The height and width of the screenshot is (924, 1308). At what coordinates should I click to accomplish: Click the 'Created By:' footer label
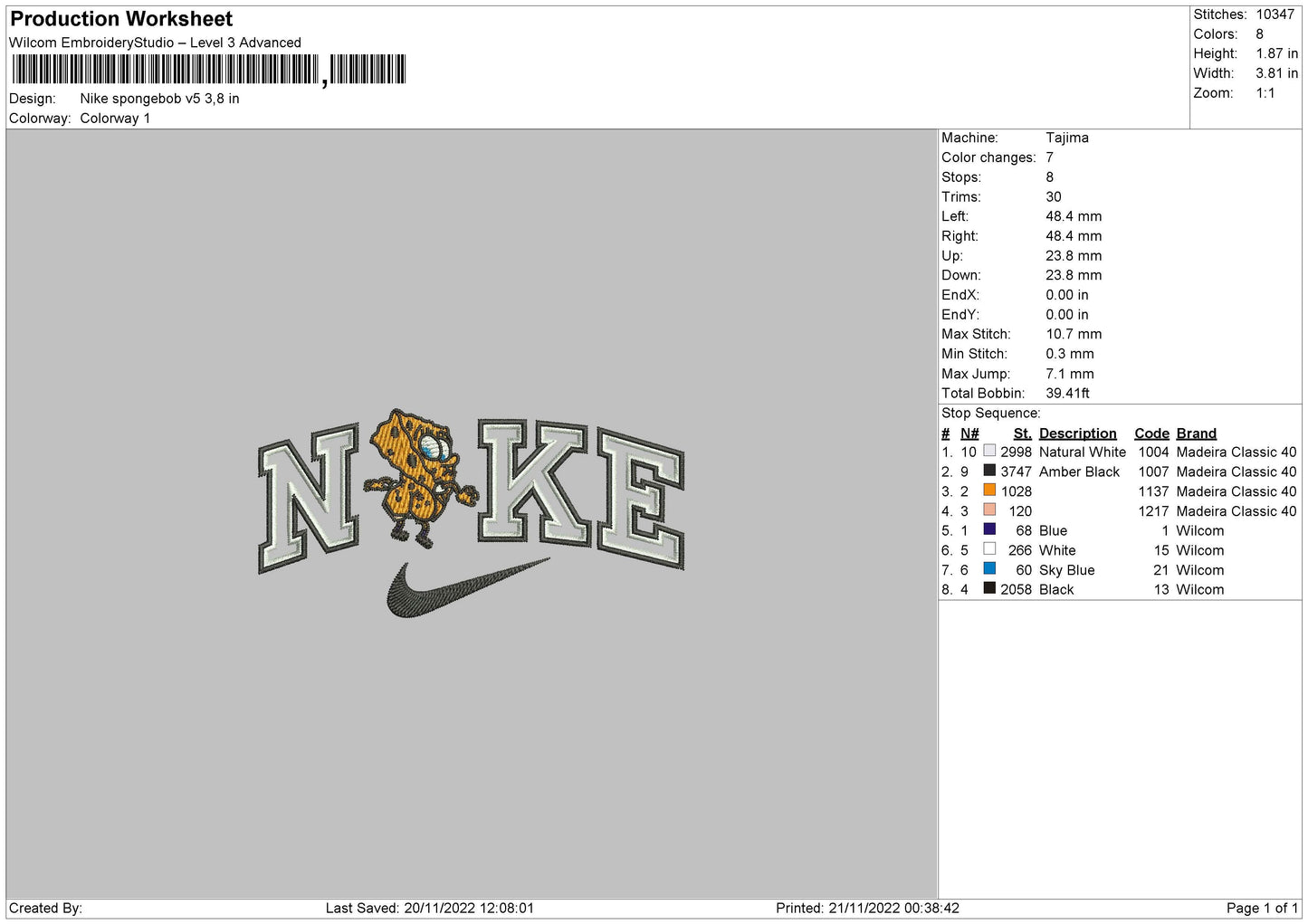45,908
